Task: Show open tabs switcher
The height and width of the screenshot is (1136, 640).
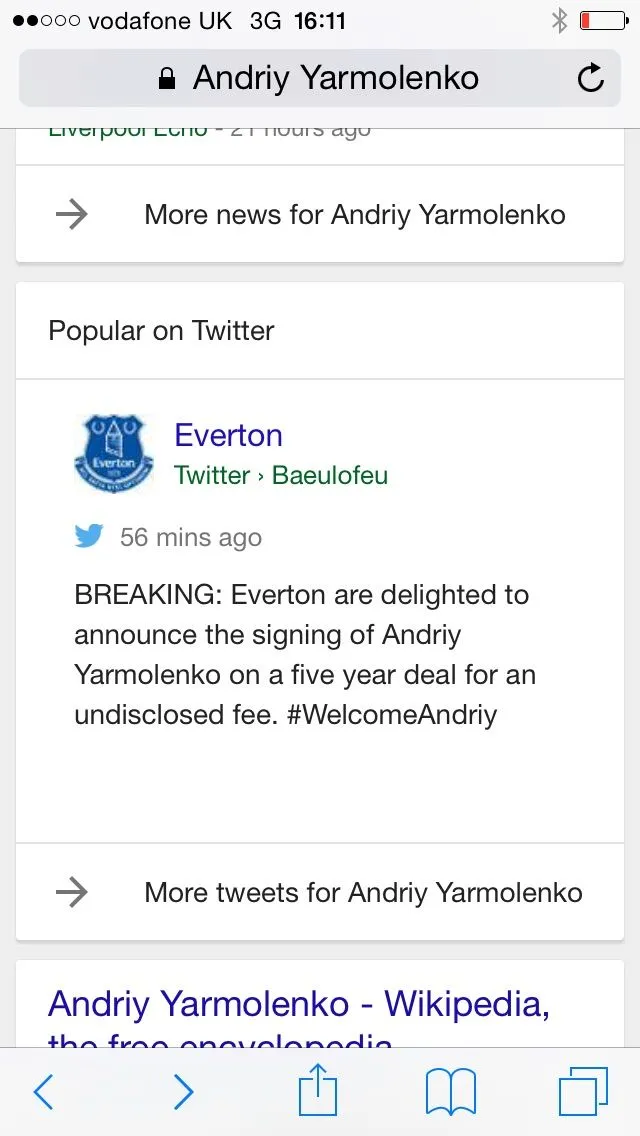Action: click(x=583, y=1091)
